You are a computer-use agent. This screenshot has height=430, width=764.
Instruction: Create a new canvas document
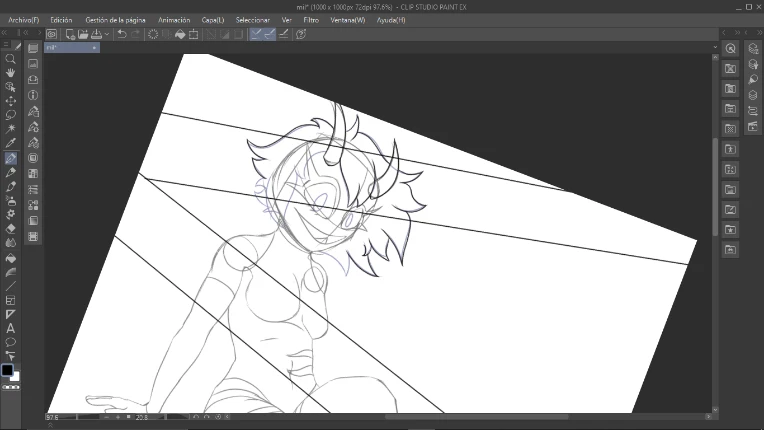(70, 34)
